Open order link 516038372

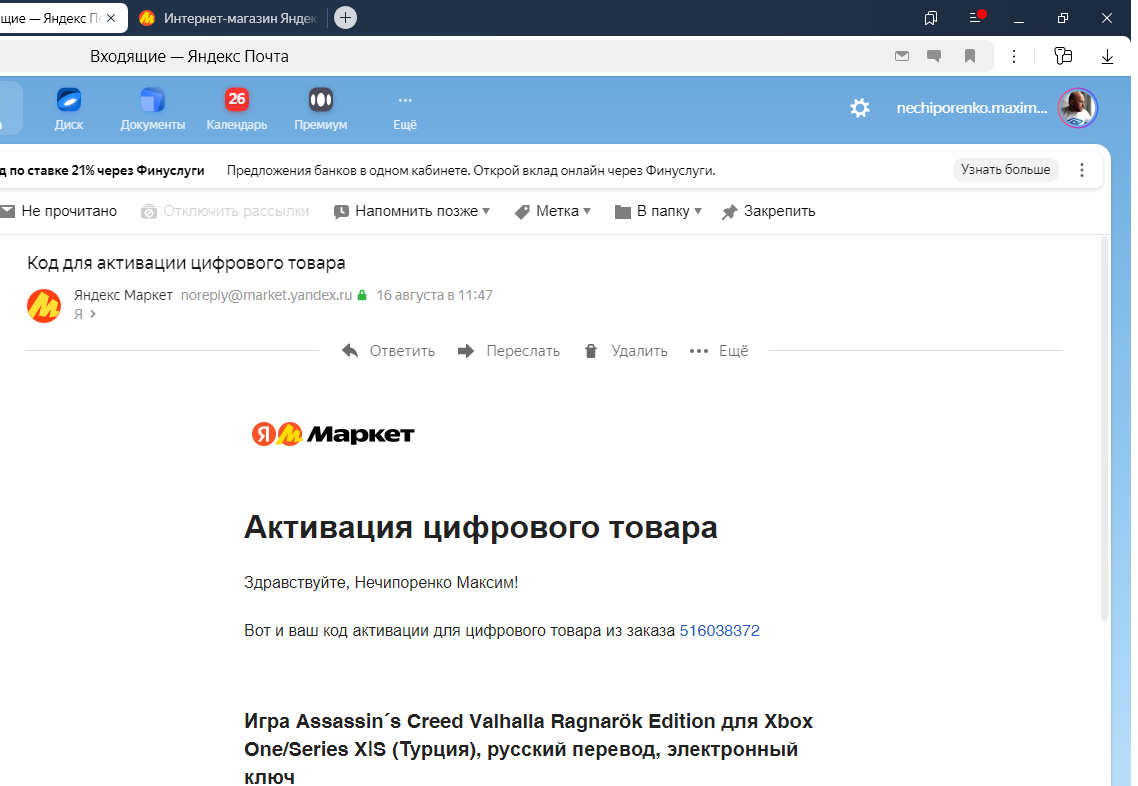tap(719, 631)
